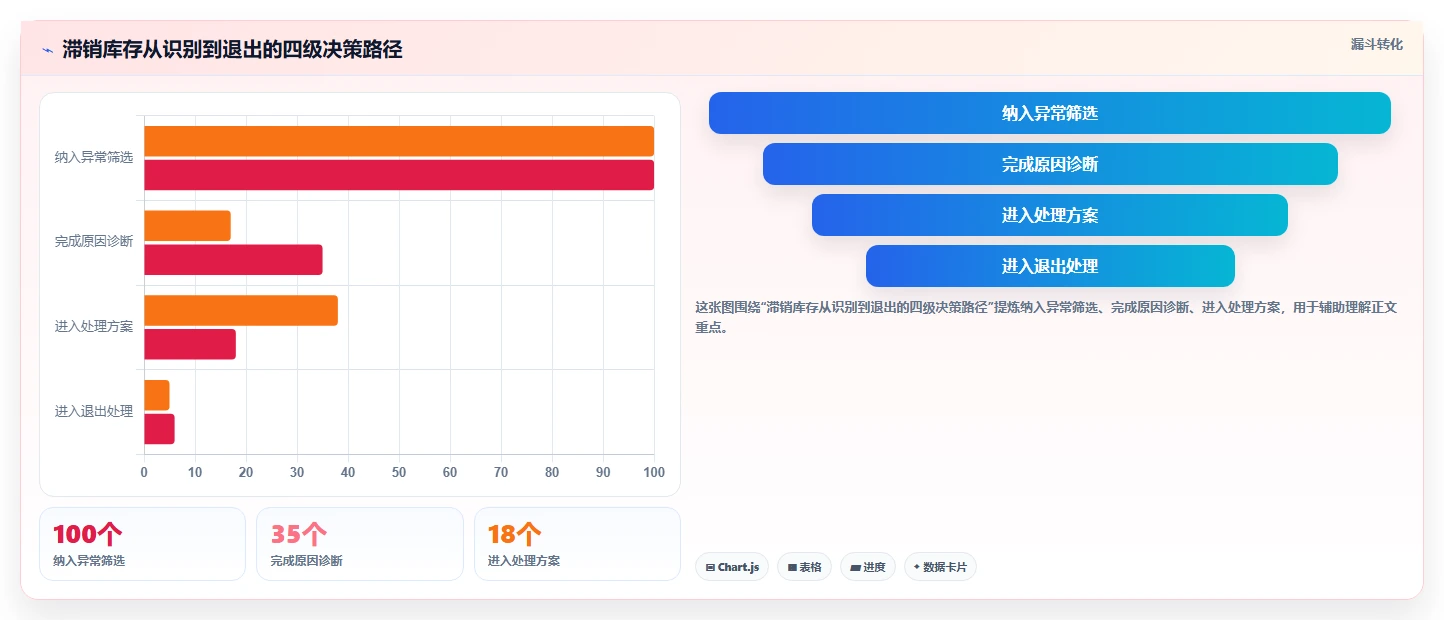The width and height of the screenshot is (1444, 620).
Task: Click the orange chart bar for 纳入异常筛选
Action: [399, 141]
